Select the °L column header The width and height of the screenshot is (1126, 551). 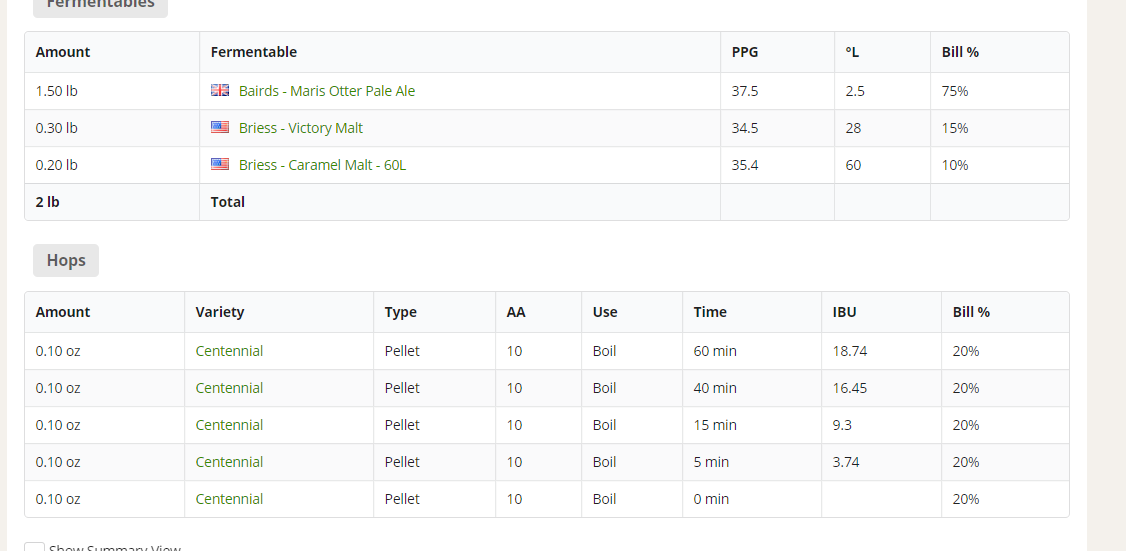coord(852,52)
